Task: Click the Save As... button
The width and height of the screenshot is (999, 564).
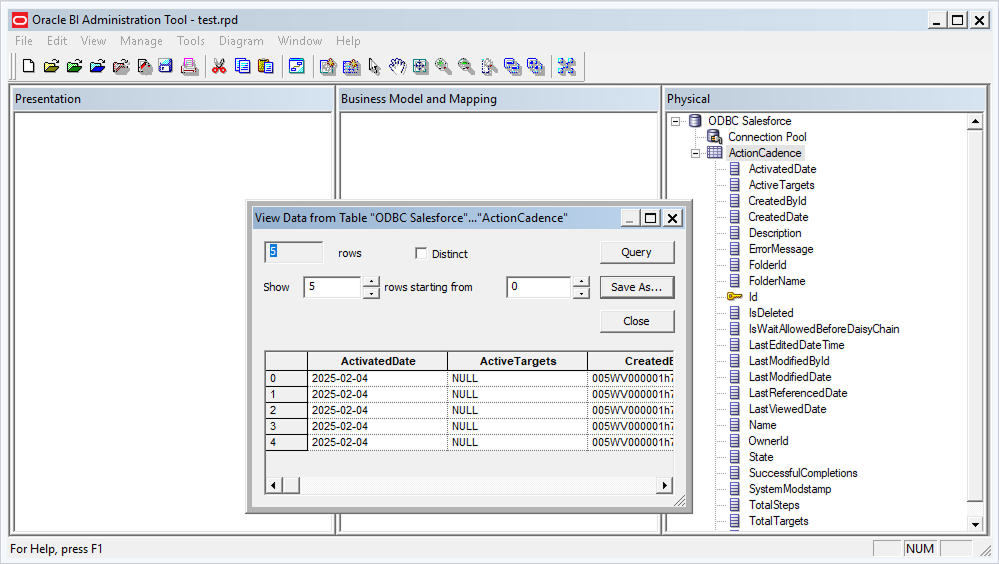Action: (x=637, y=287)
